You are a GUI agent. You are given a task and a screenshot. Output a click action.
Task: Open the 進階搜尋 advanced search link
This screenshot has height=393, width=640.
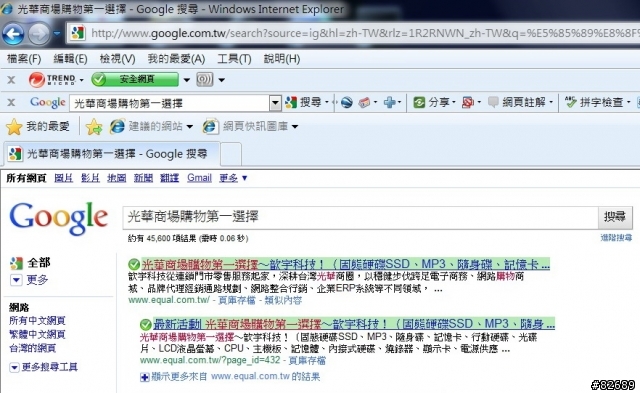point(616,238)
